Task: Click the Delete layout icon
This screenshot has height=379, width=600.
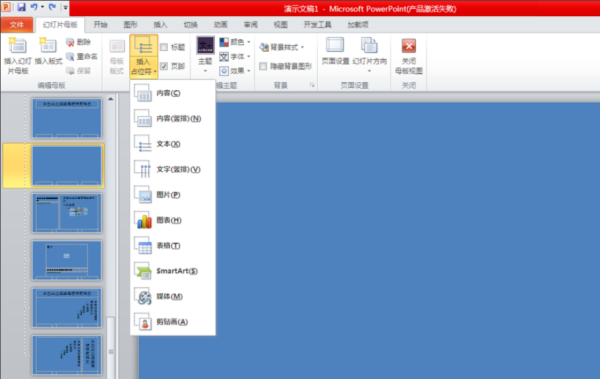Action: point(70,42)
